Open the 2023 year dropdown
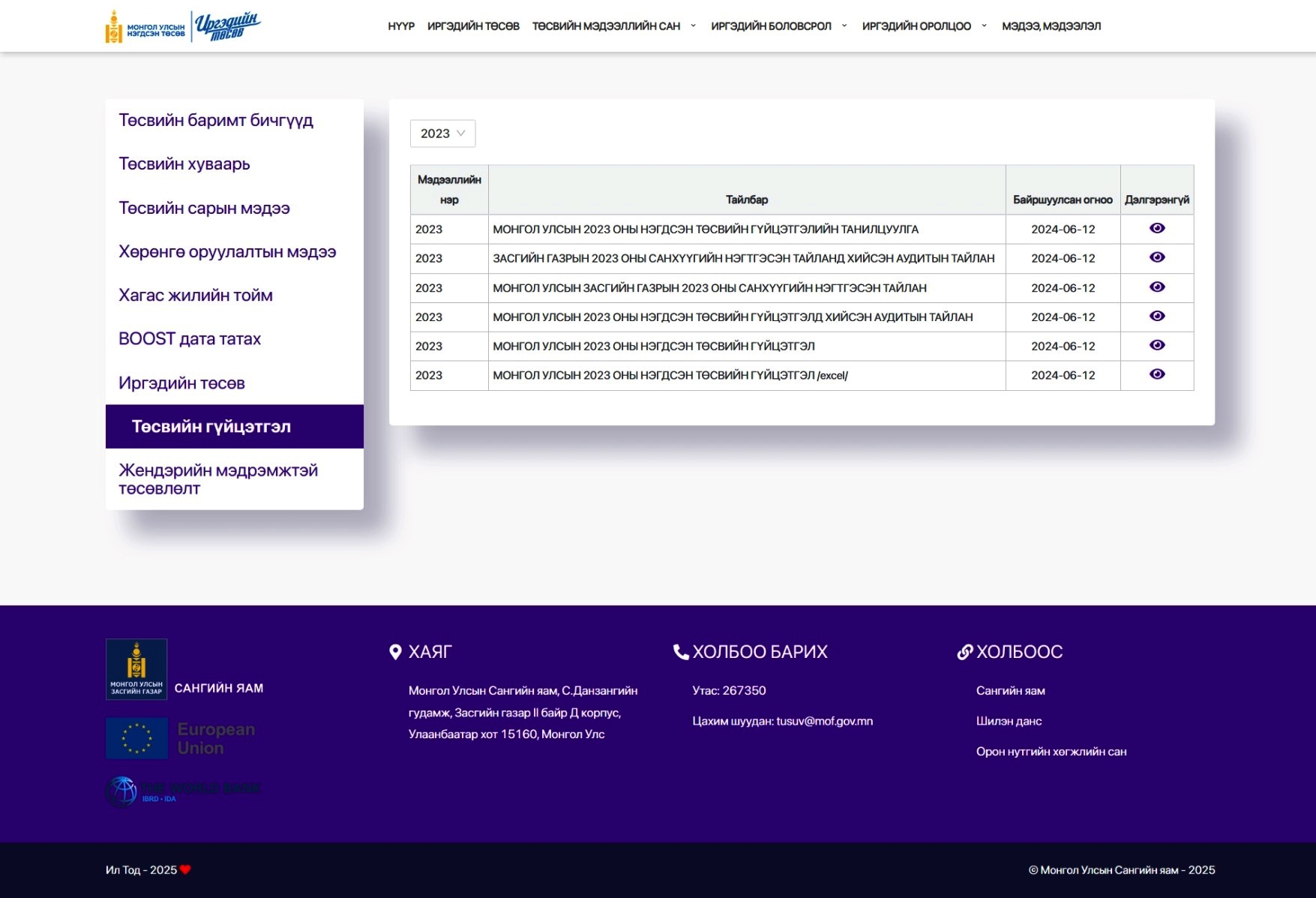This screenshot has width=1316, height=898. [442, 134]
